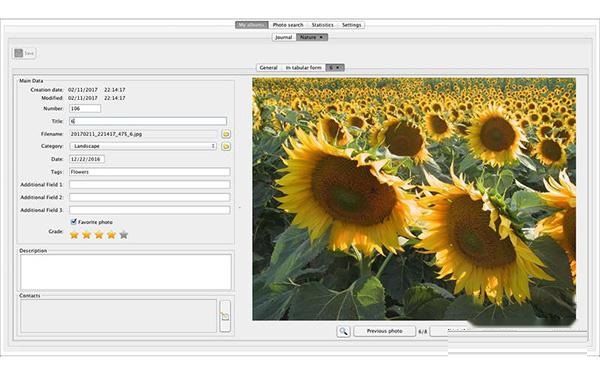Image resolution: width=600 pixels, height=375 pixels.
Task: Open the contacts picker icon
Action: tap(225, 316)
